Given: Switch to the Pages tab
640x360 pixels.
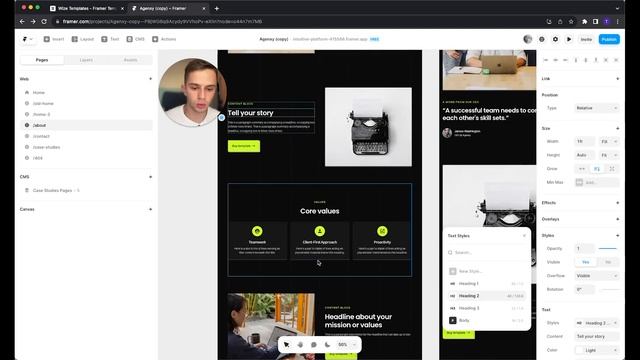Looking at the screenshot, I should point(42,60).
